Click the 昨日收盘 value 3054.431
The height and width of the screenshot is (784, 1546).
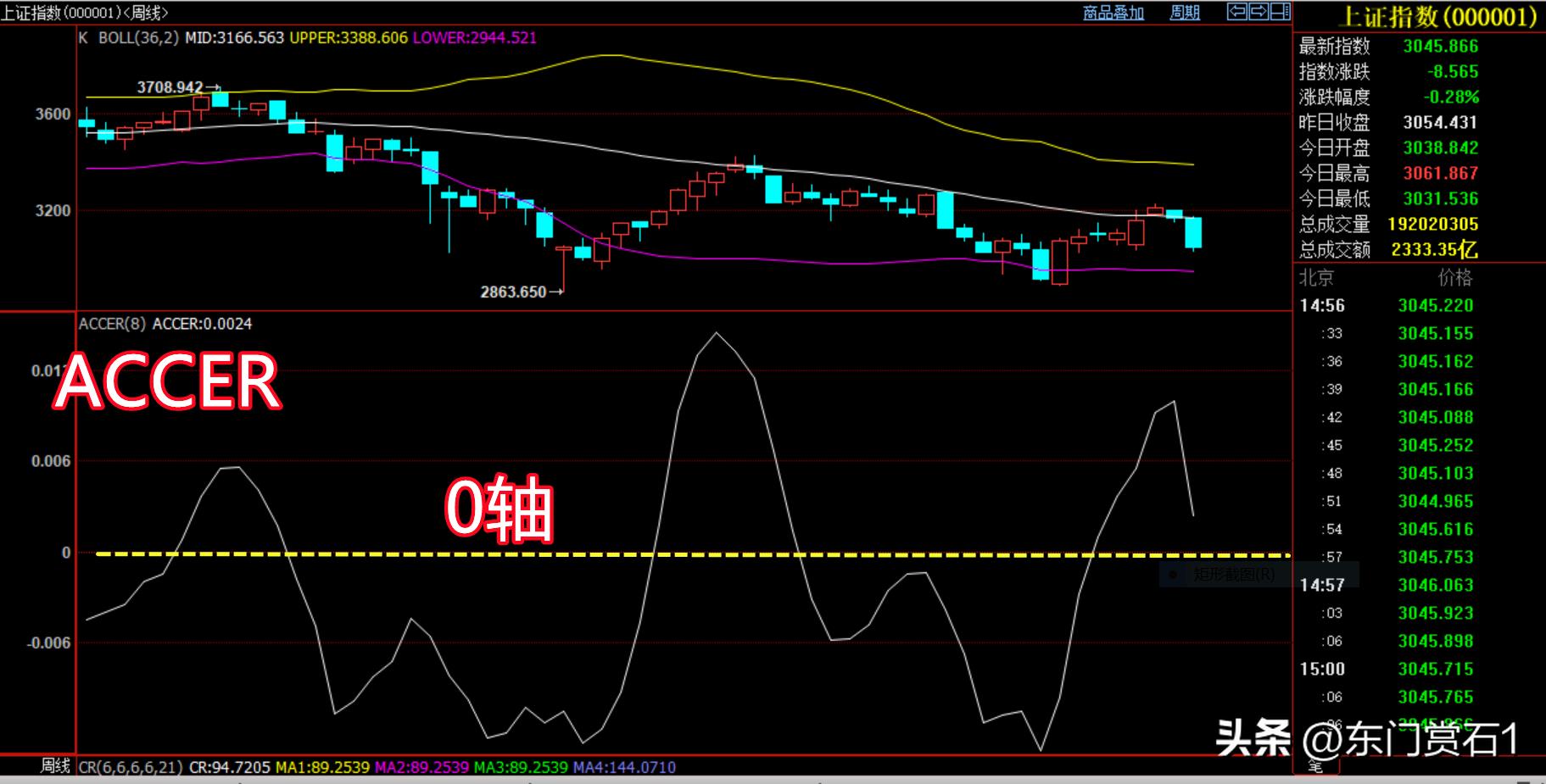click(x=1440, y=123)
